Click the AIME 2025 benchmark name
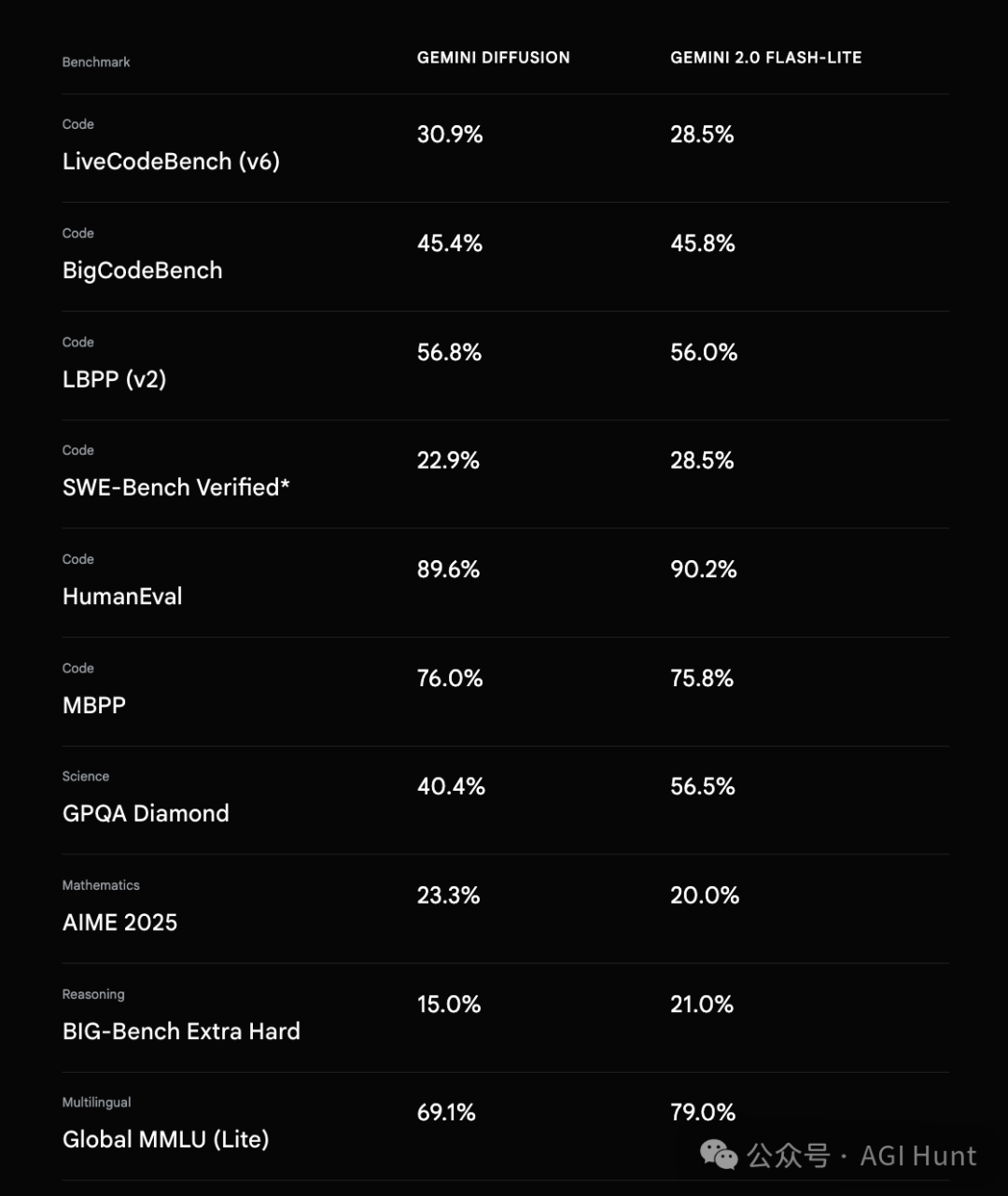The width and height of the screenshot is (1008, 1196). [119, 922]
